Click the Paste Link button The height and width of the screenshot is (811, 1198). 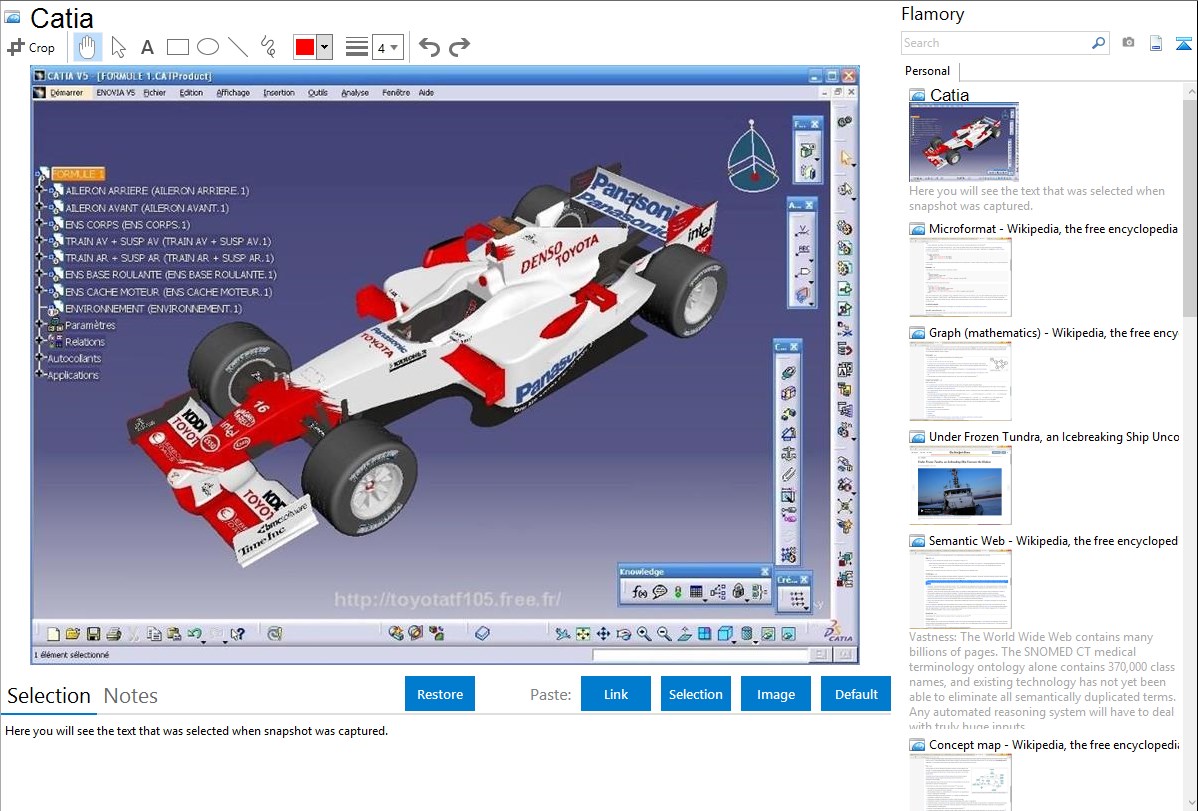tap(616, 694)
